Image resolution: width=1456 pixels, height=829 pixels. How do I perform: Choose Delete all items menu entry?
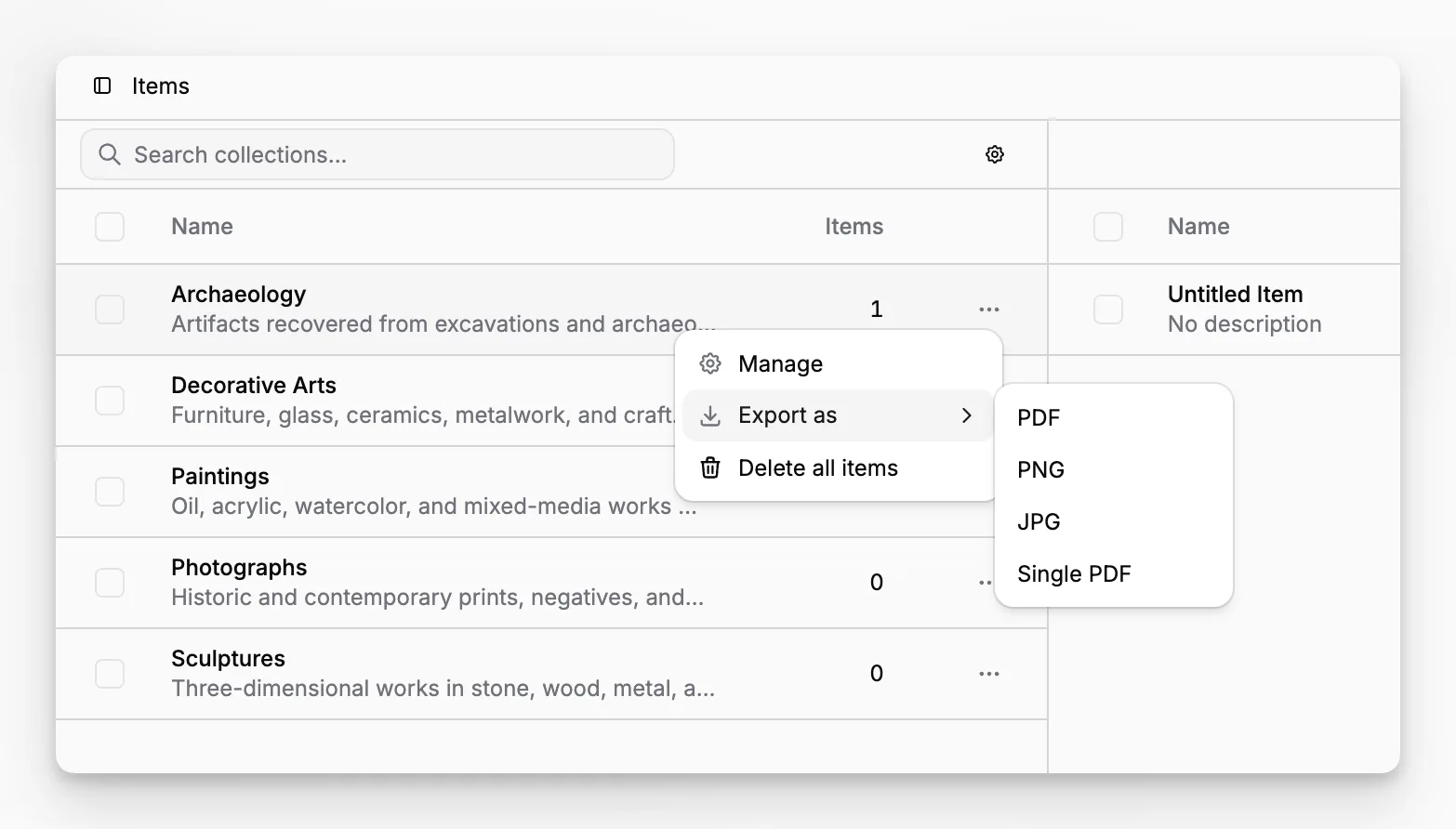tap(839, 467)
